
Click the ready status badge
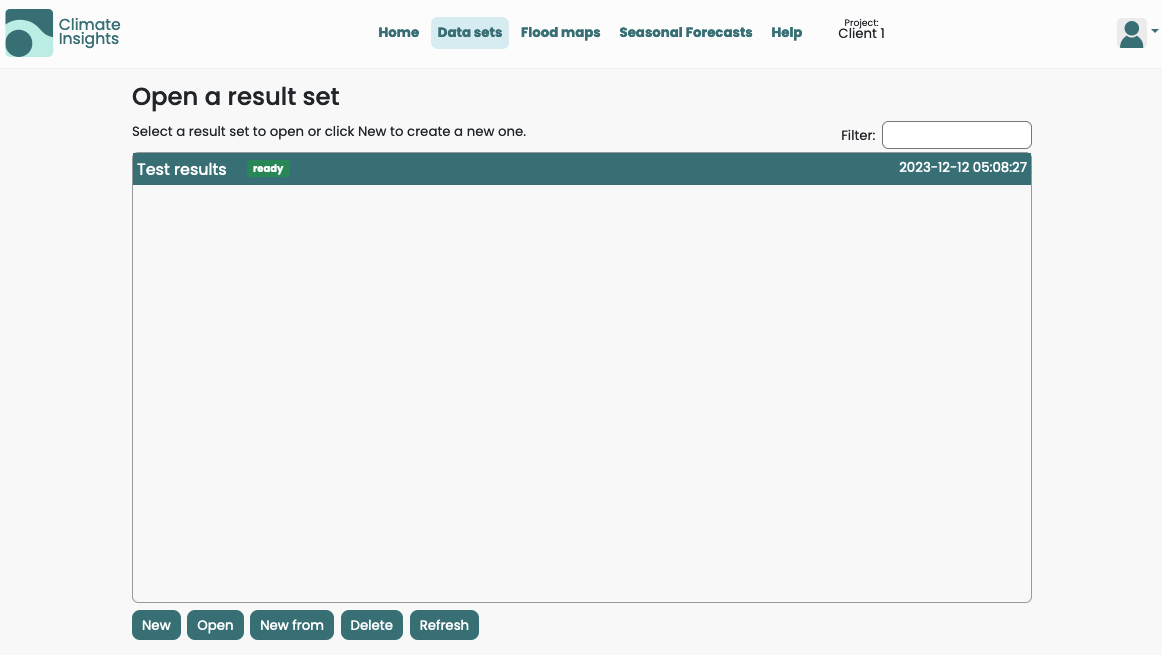[268, 169]
